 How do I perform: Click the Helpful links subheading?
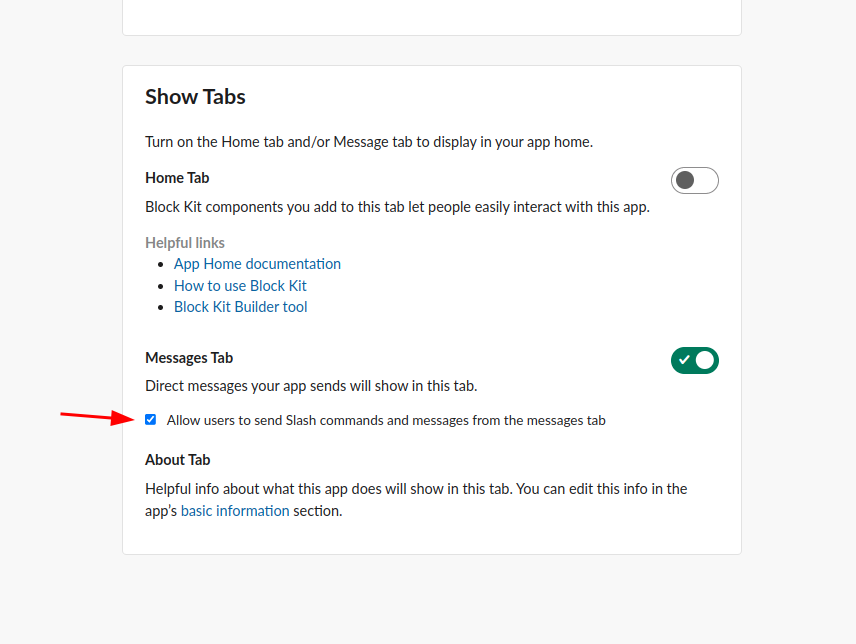[x=185, y=243]
